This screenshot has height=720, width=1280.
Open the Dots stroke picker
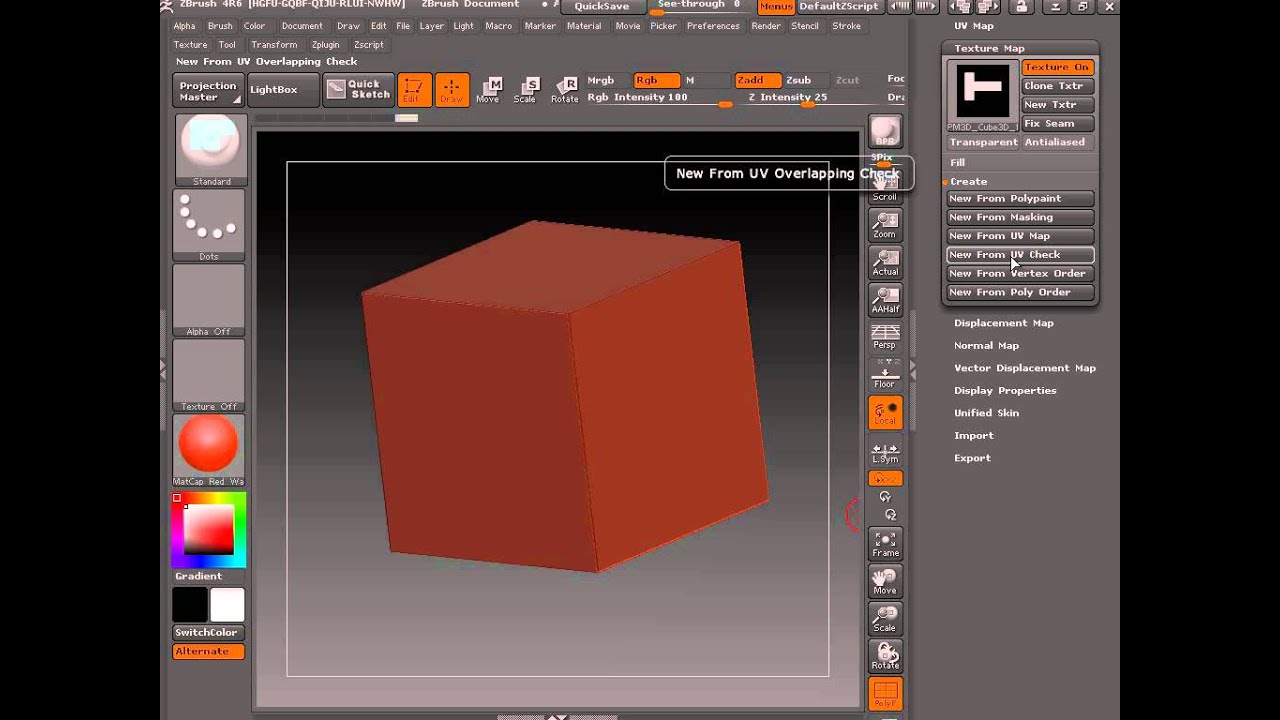coord(209,225)
